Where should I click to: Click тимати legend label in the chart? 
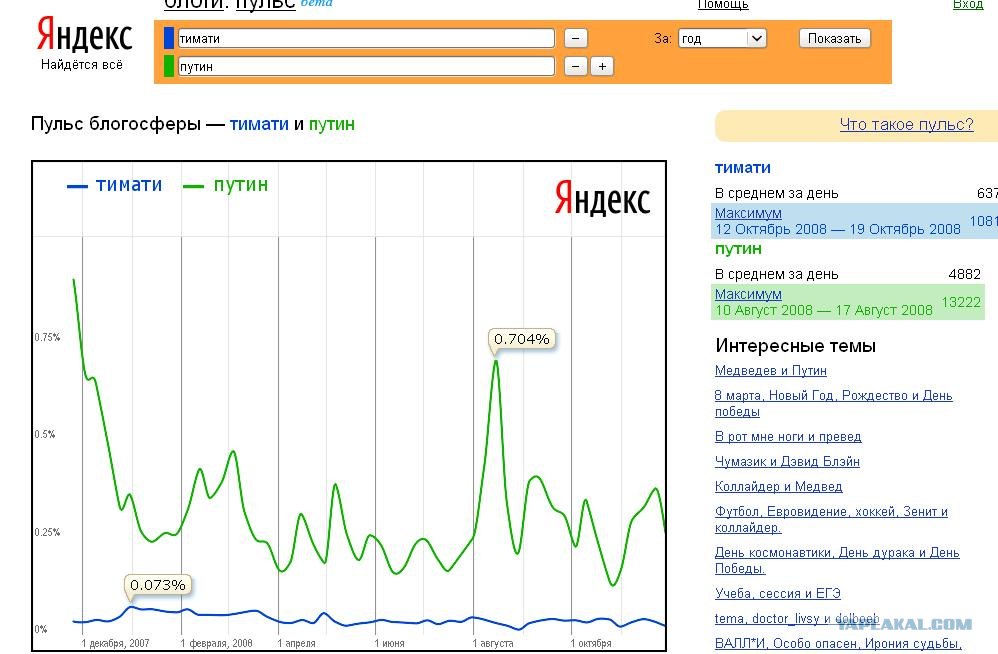click(x=129, y=184)
